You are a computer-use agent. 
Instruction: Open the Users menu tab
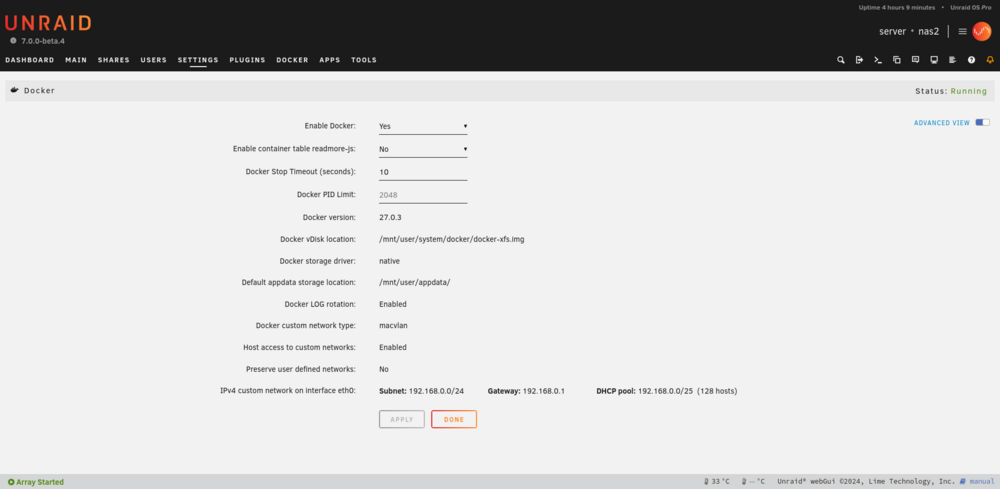pyautogui.click(x=154, y=60)
